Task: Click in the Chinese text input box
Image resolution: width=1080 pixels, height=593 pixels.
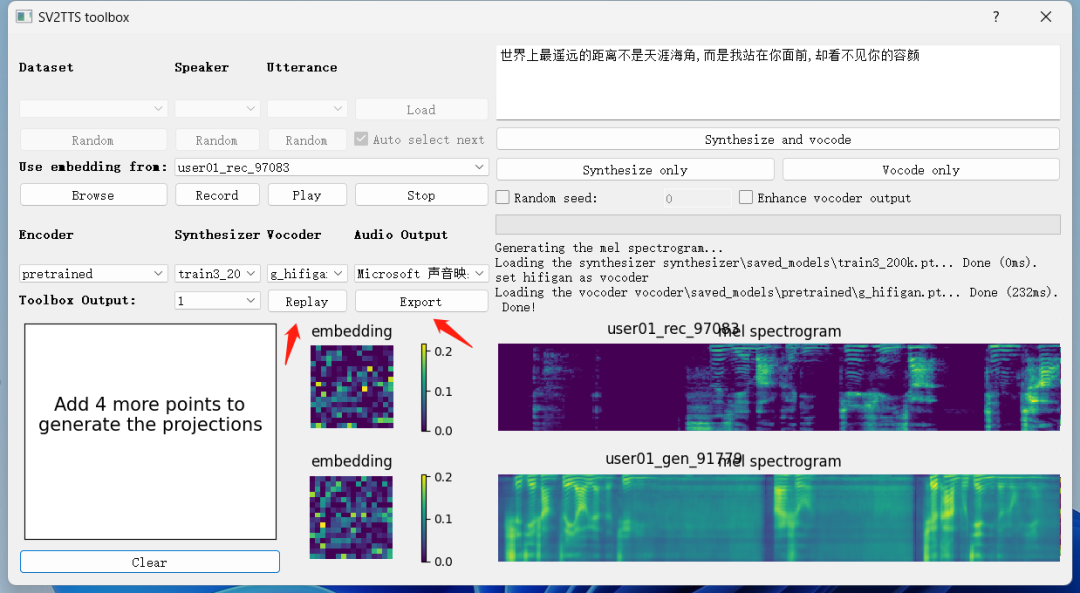Action: pyautogui.click(x=777, y=82)
